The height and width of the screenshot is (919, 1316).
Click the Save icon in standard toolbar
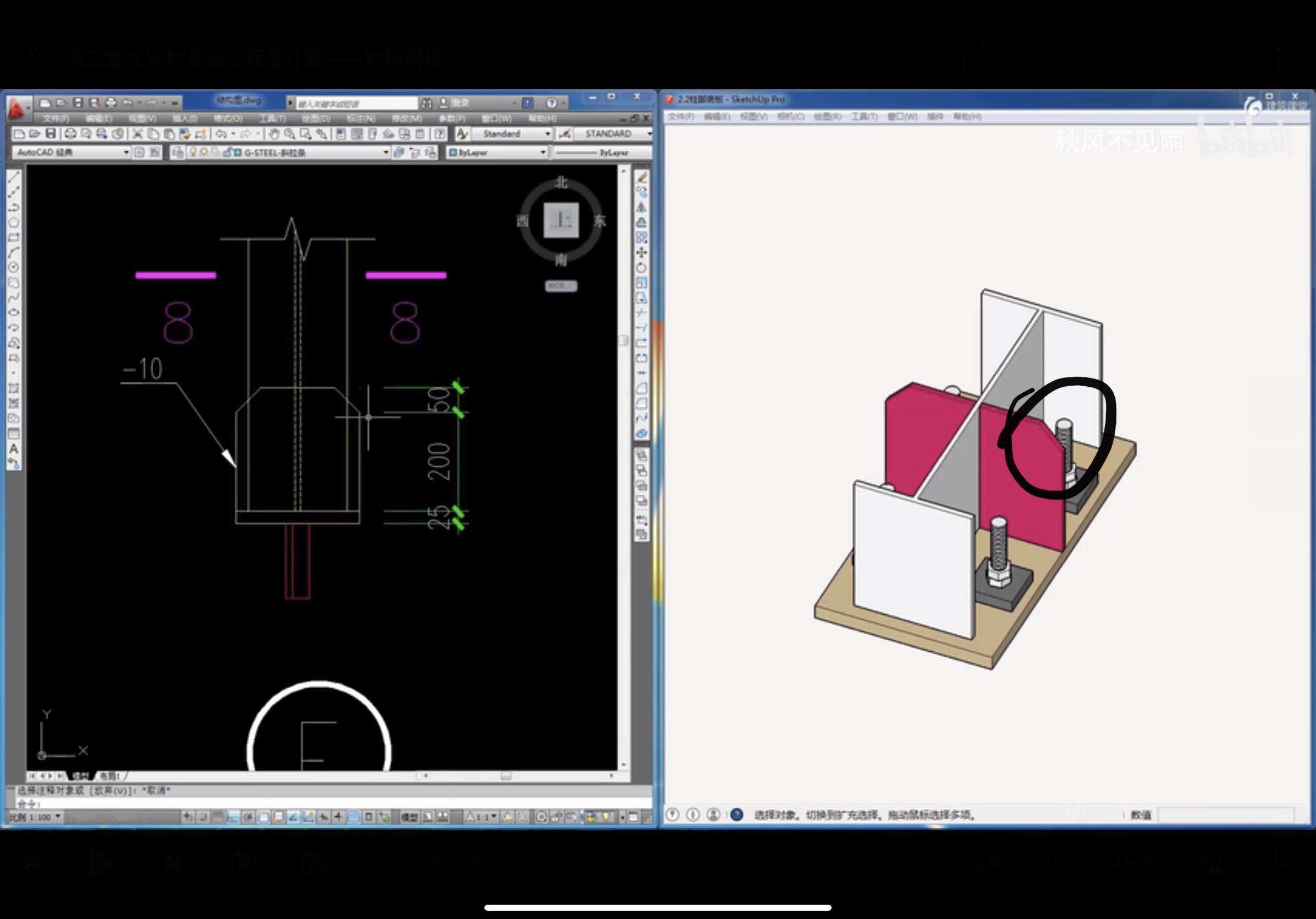pos(51,134)
